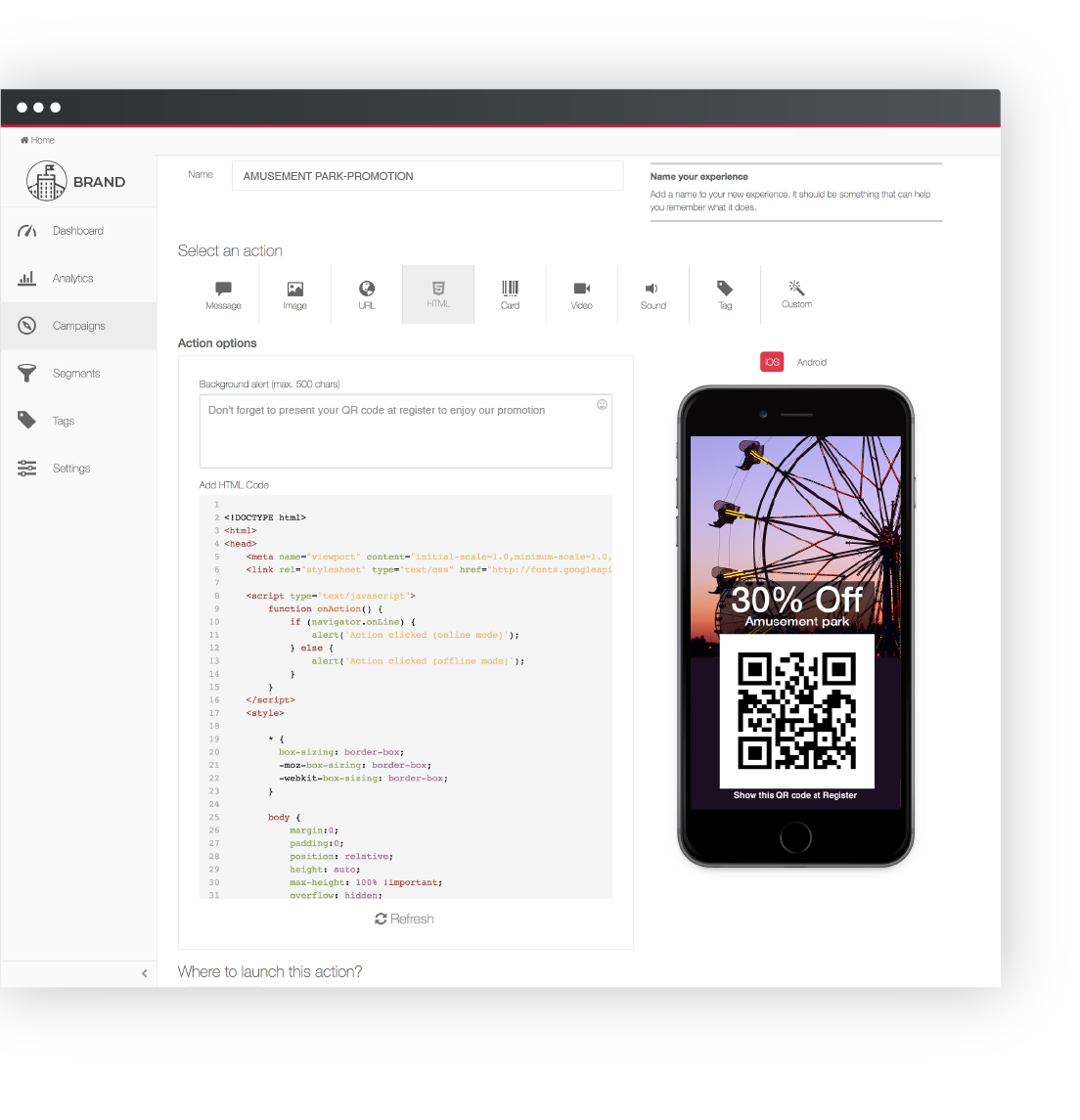Screen dimensions: 1080x1120
Task: Click the 'overflow: hidden;' code line
Action: click(x=336, y=895)
